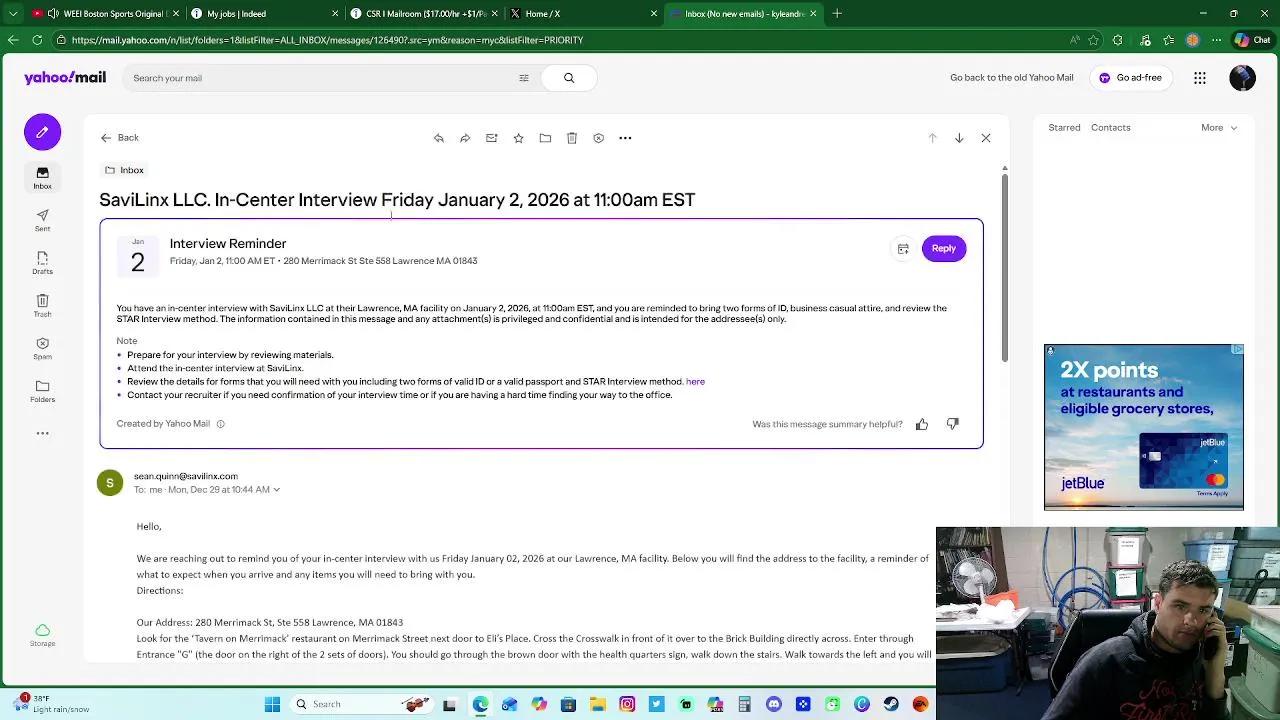Image resolution: width=1280 pixels, height=720 pixels.
Task: Open the Inbox in the sidebar
Action: 42,178
